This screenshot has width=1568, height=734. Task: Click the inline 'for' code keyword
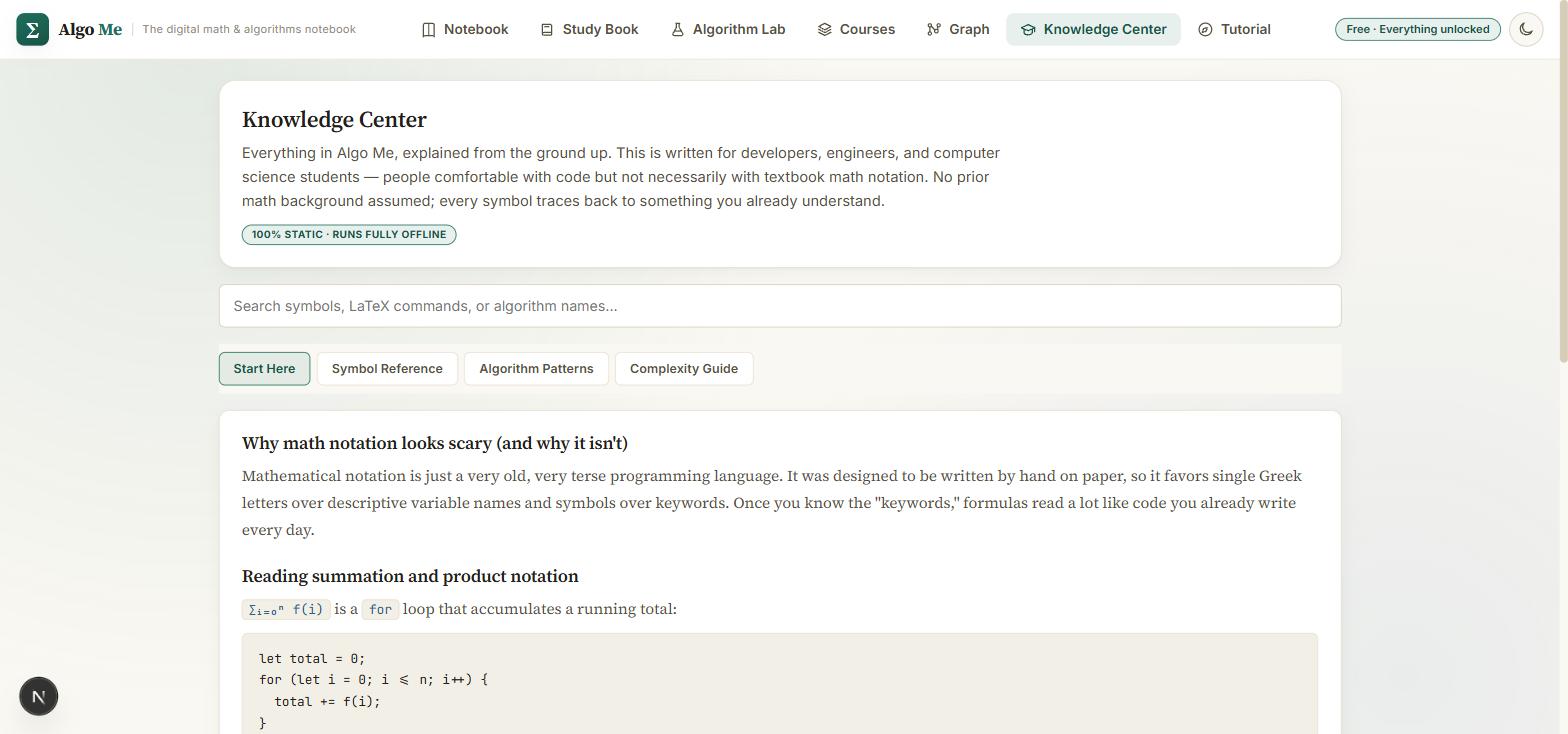(x=380, y=609)
